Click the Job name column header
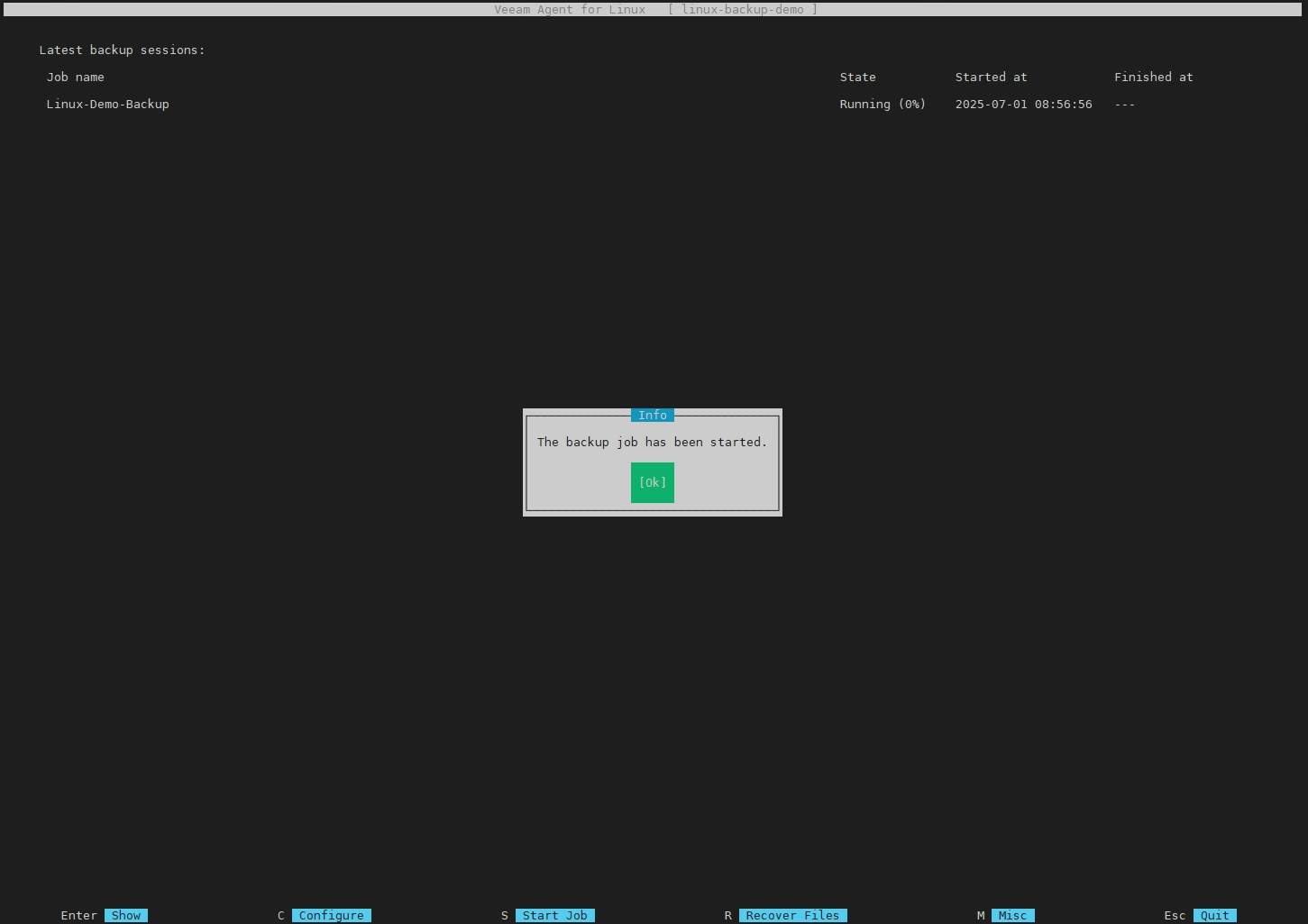The height and width of the screenshot is (924, 1308). 76,78
